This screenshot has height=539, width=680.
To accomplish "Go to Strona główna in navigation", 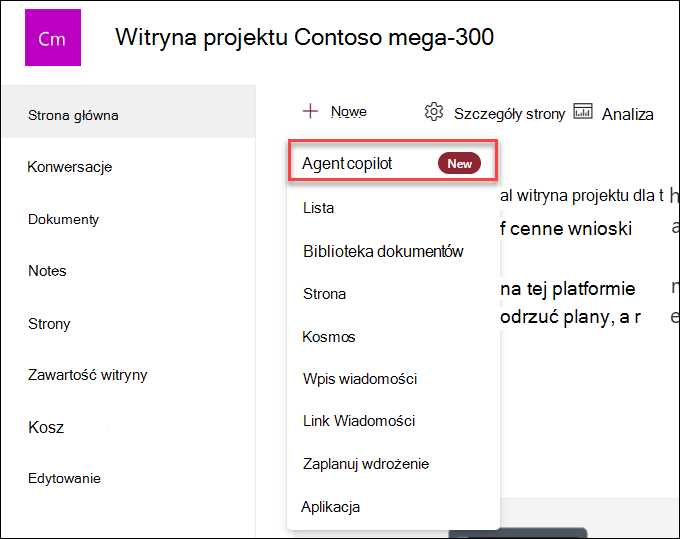I will [129, 112].
